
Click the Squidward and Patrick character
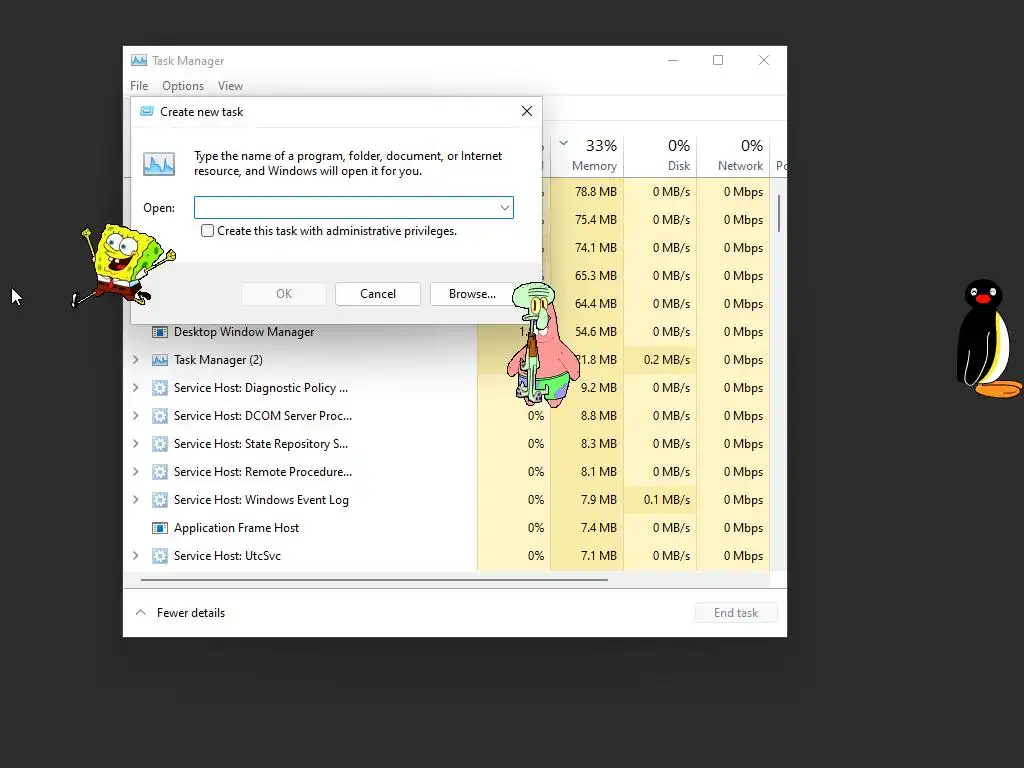click(543, 344)
